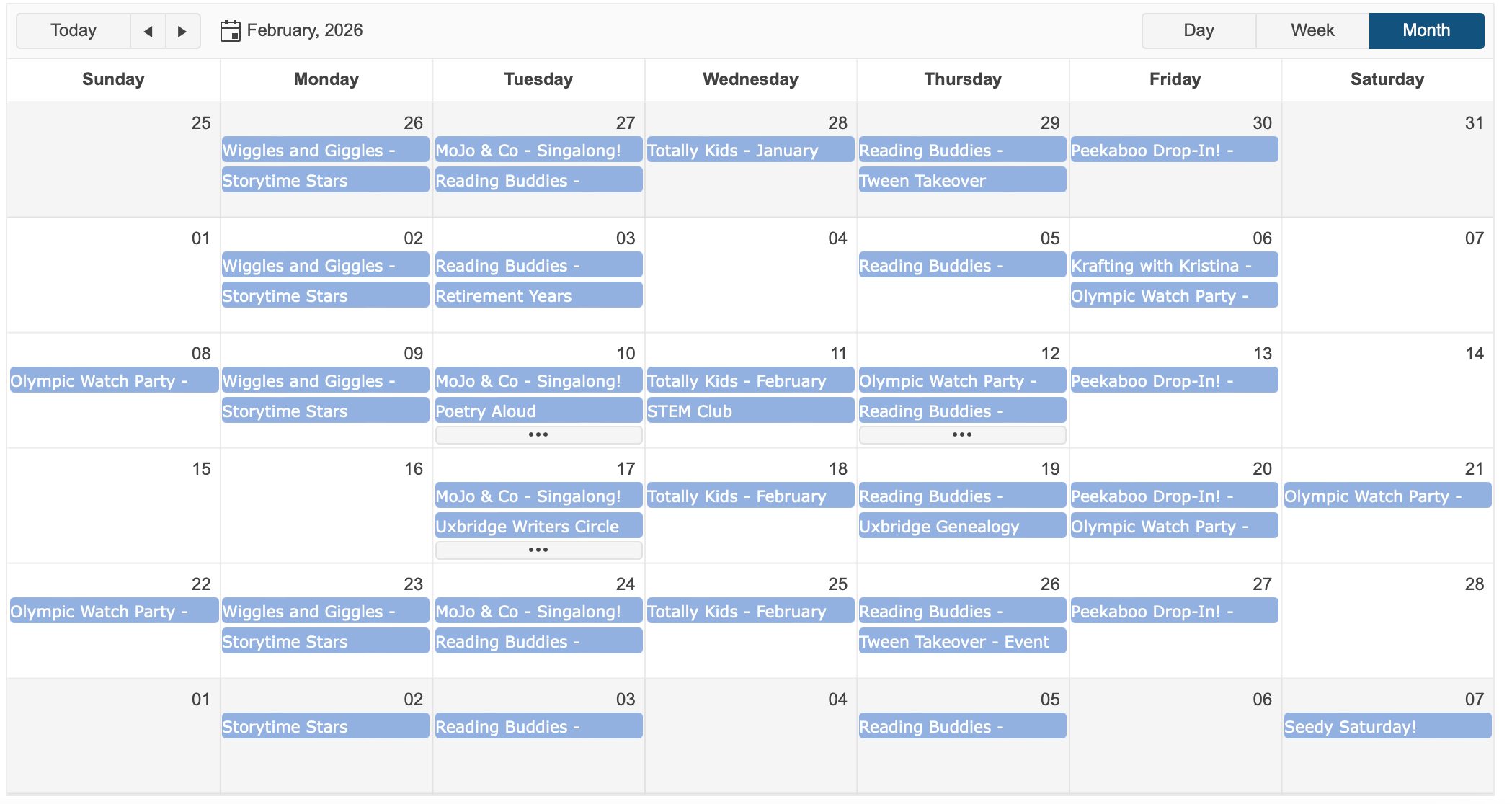The width and height of the screenshot is (1512, 804).
Task: Click the Today button
Action: tap(74, 31)
